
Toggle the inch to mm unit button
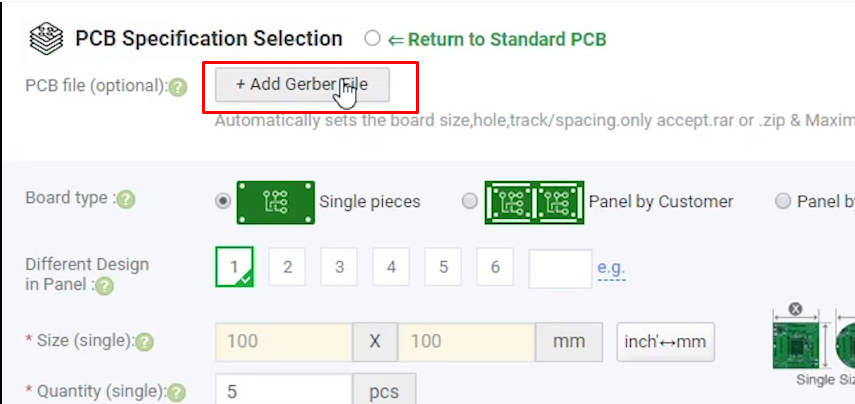(x=665, y=342)
